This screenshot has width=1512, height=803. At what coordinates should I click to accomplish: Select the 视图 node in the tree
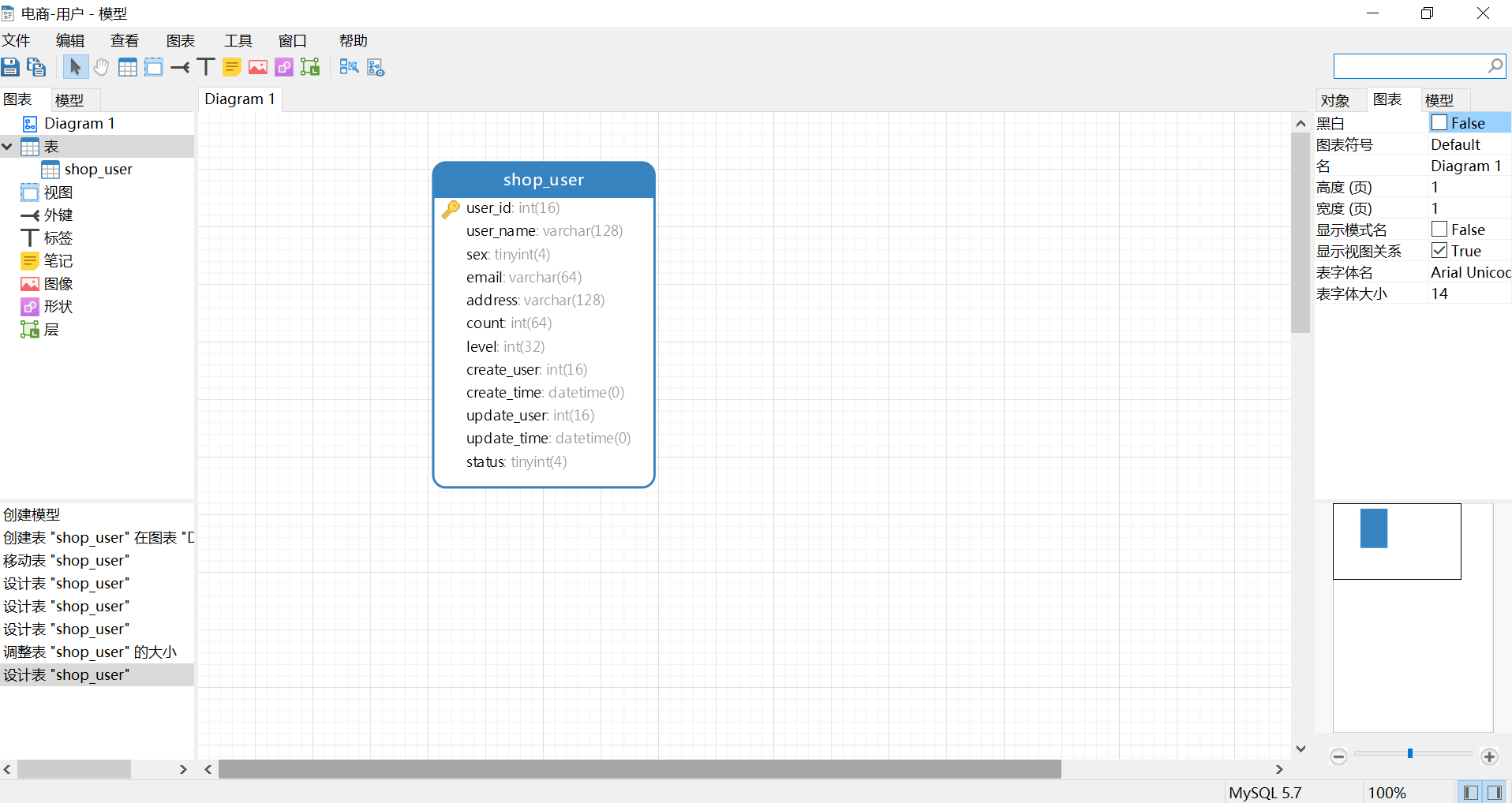click(x=58, y=192)
